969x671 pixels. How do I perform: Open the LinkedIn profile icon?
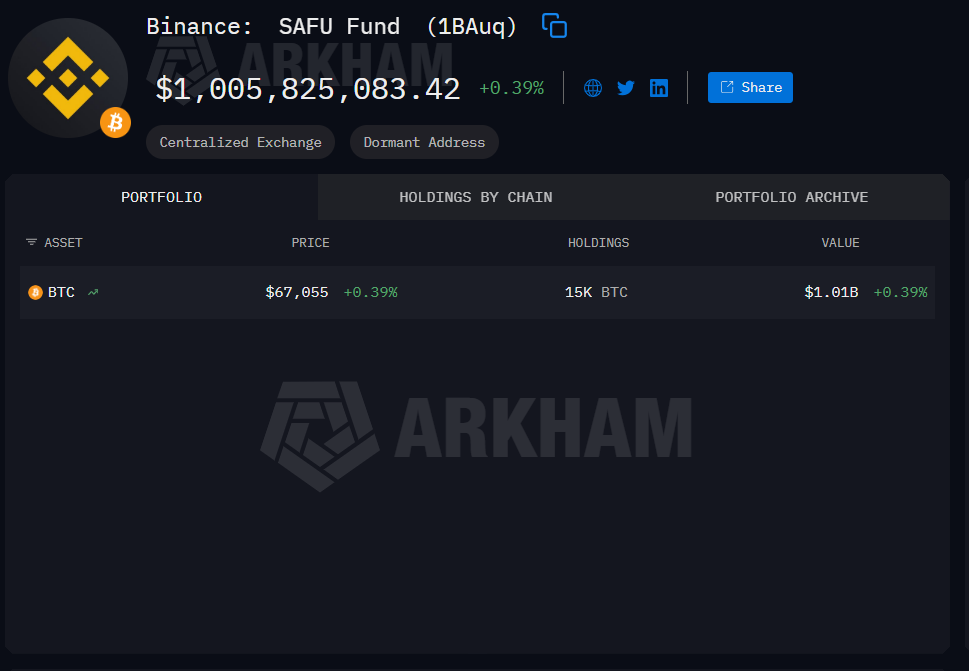point(658,87)
